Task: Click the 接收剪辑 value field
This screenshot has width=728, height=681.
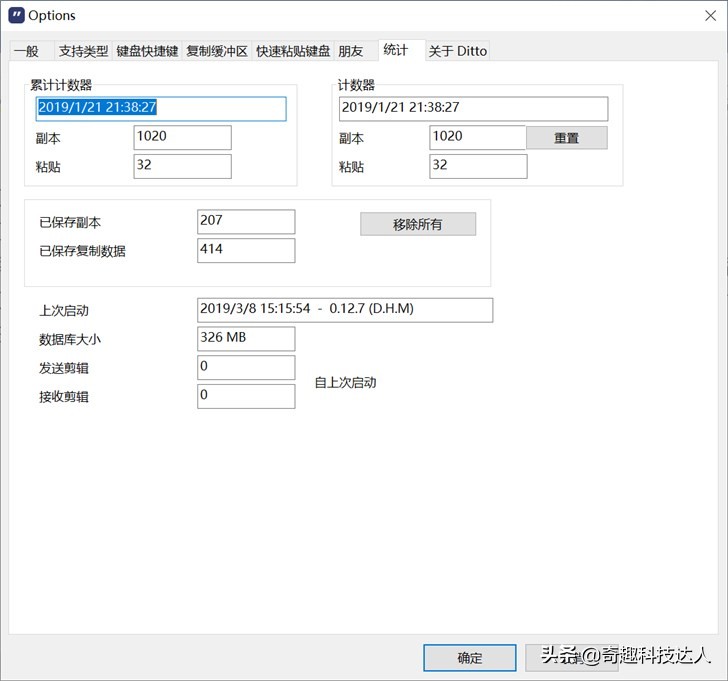Action: (246, 396)
